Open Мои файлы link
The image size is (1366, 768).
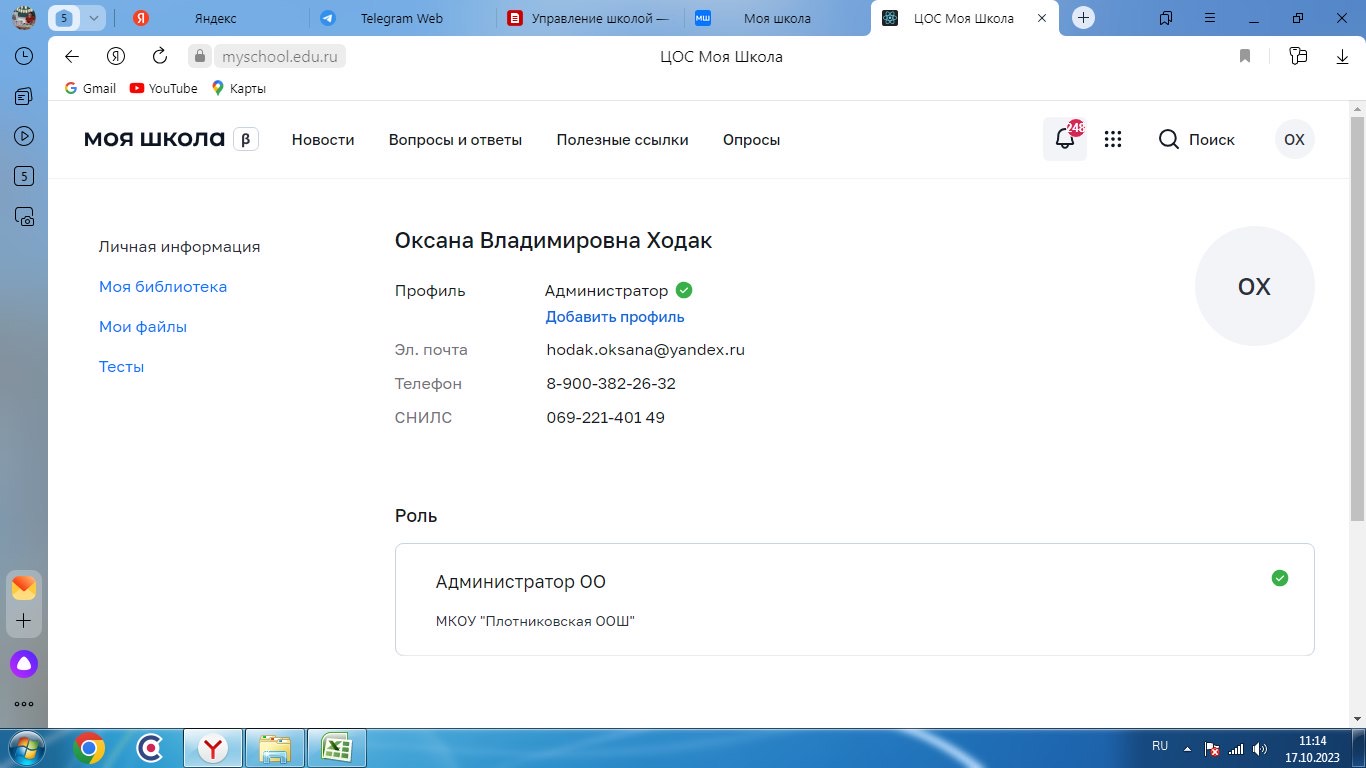click(142, 327)
